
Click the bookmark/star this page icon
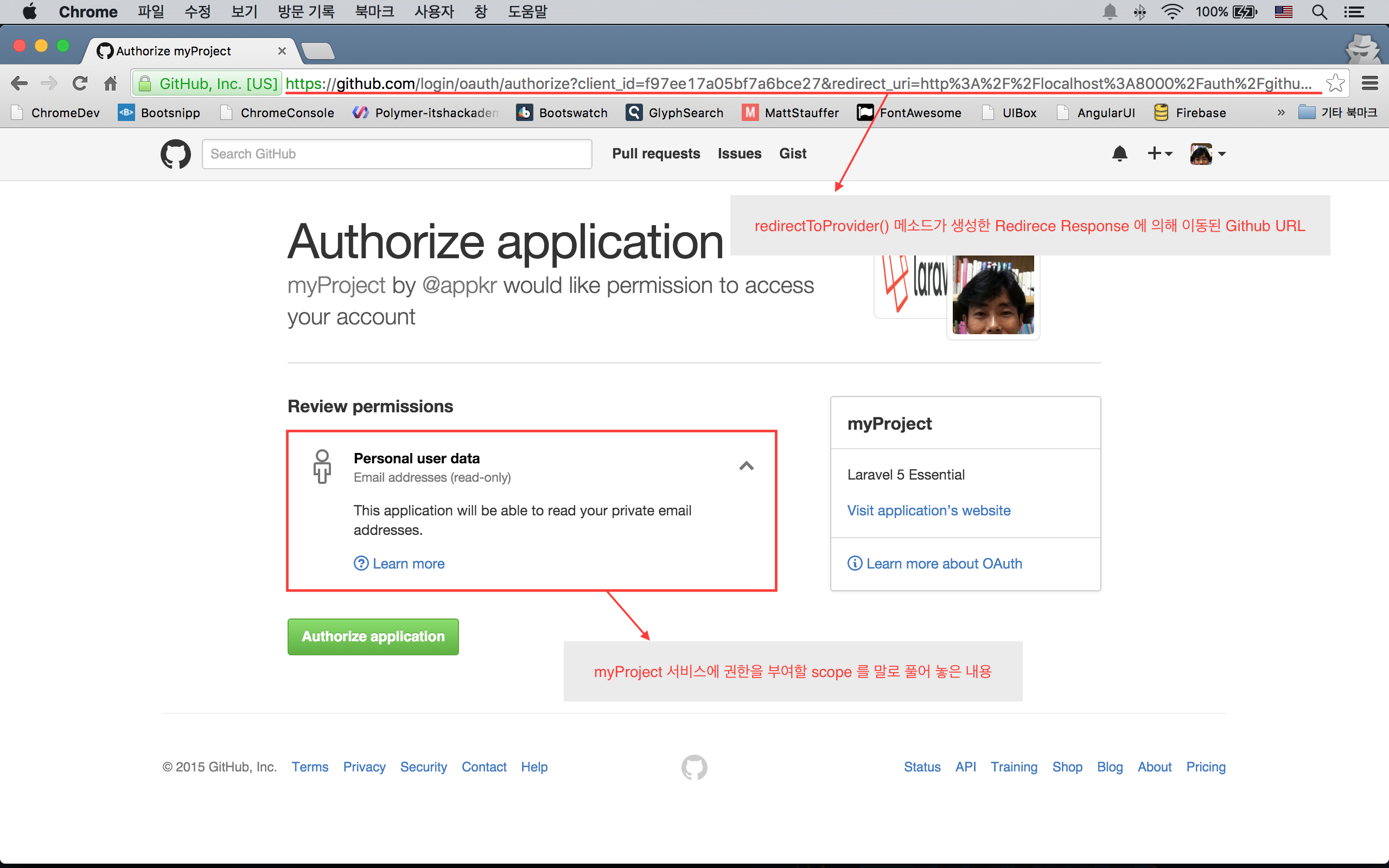pos(1335,83)
